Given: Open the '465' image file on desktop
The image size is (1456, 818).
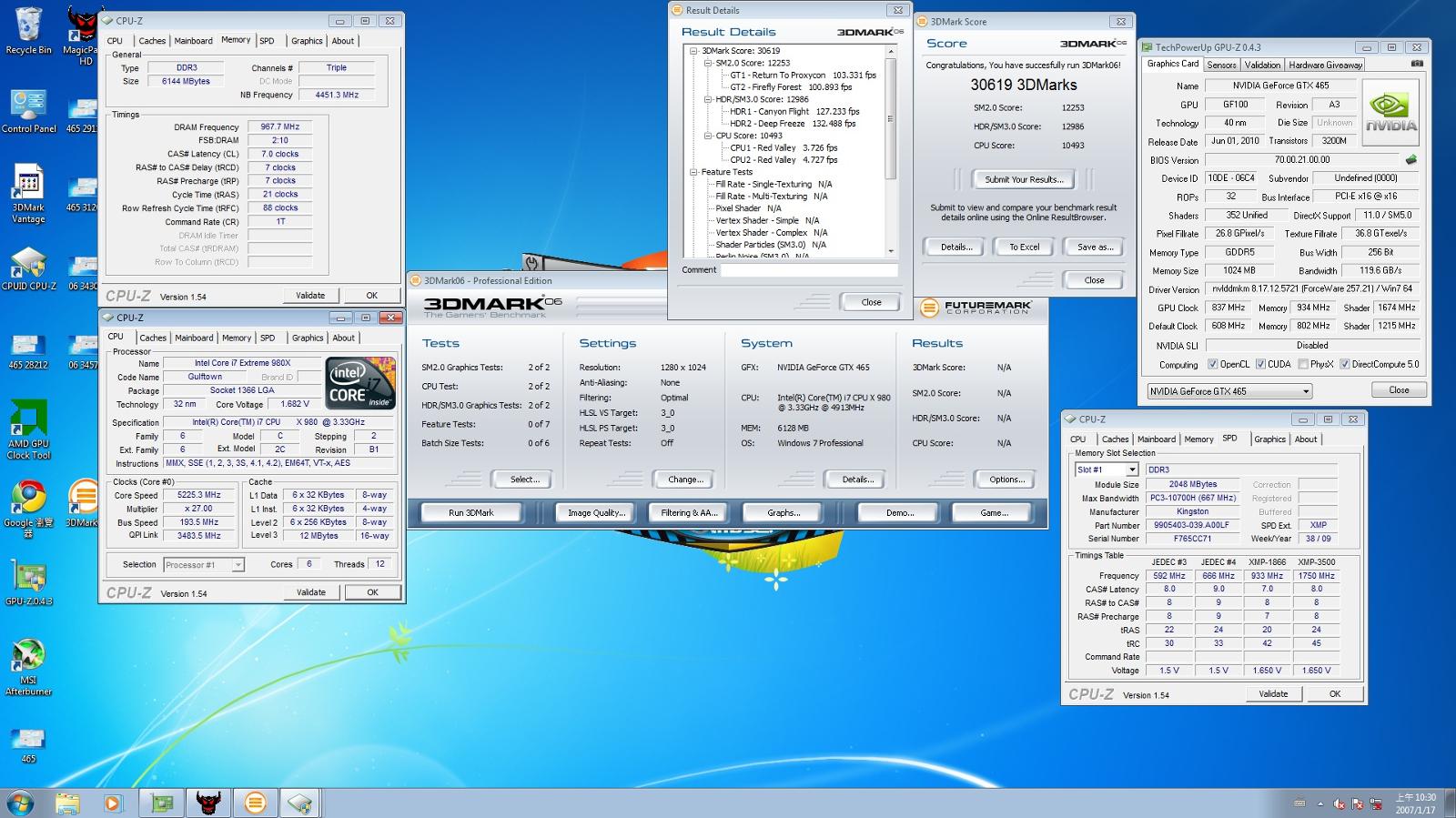Looking at the screenshot, I should (x=28, y=745).
